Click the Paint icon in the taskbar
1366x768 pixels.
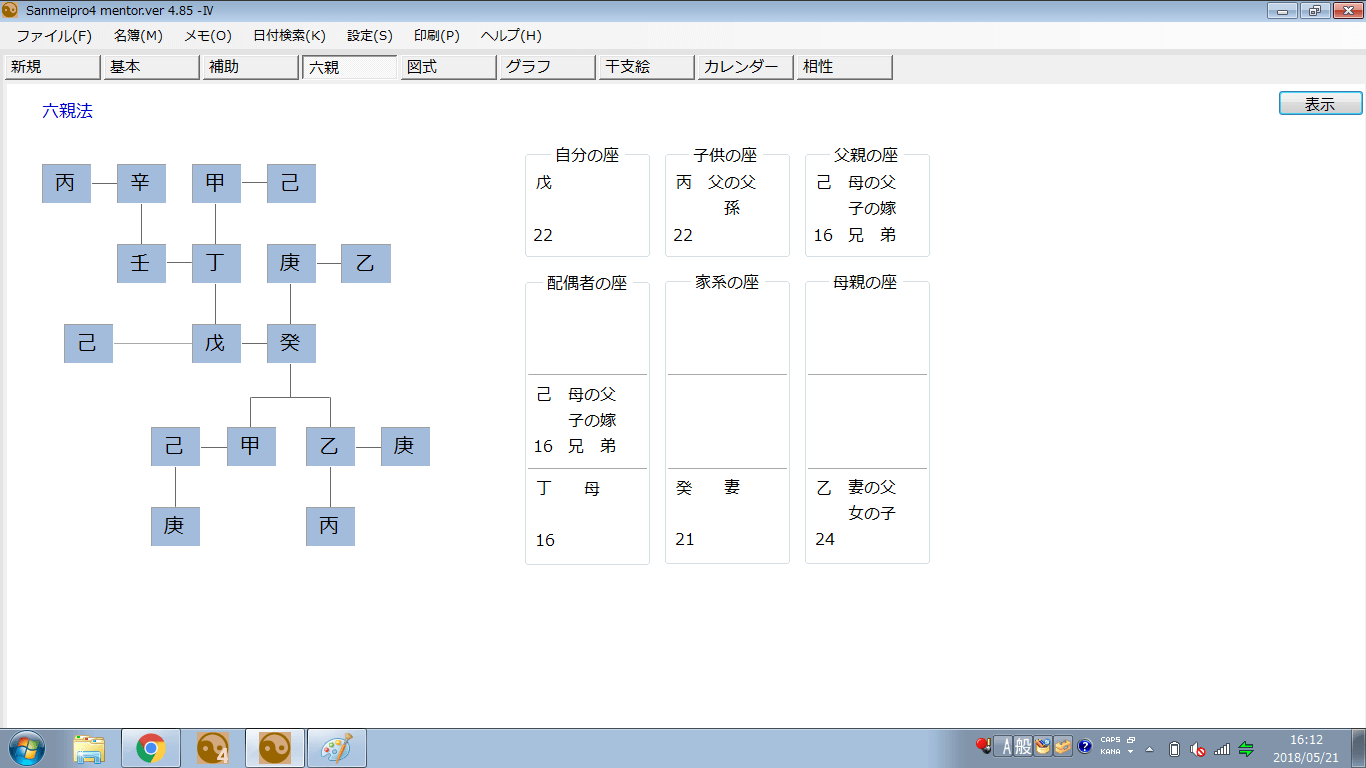336,748
